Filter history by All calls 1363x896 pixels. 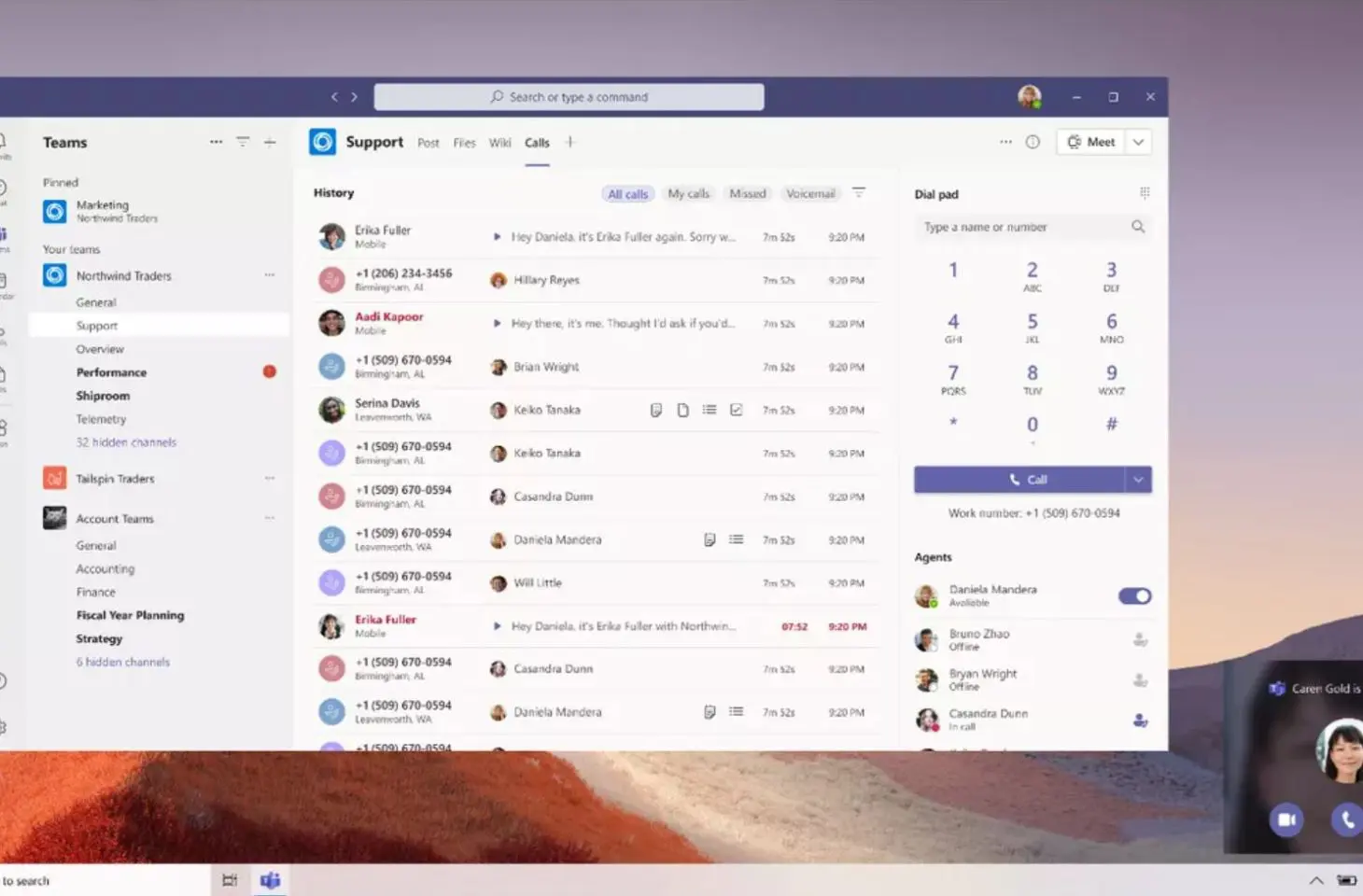[x=627, y=193]
